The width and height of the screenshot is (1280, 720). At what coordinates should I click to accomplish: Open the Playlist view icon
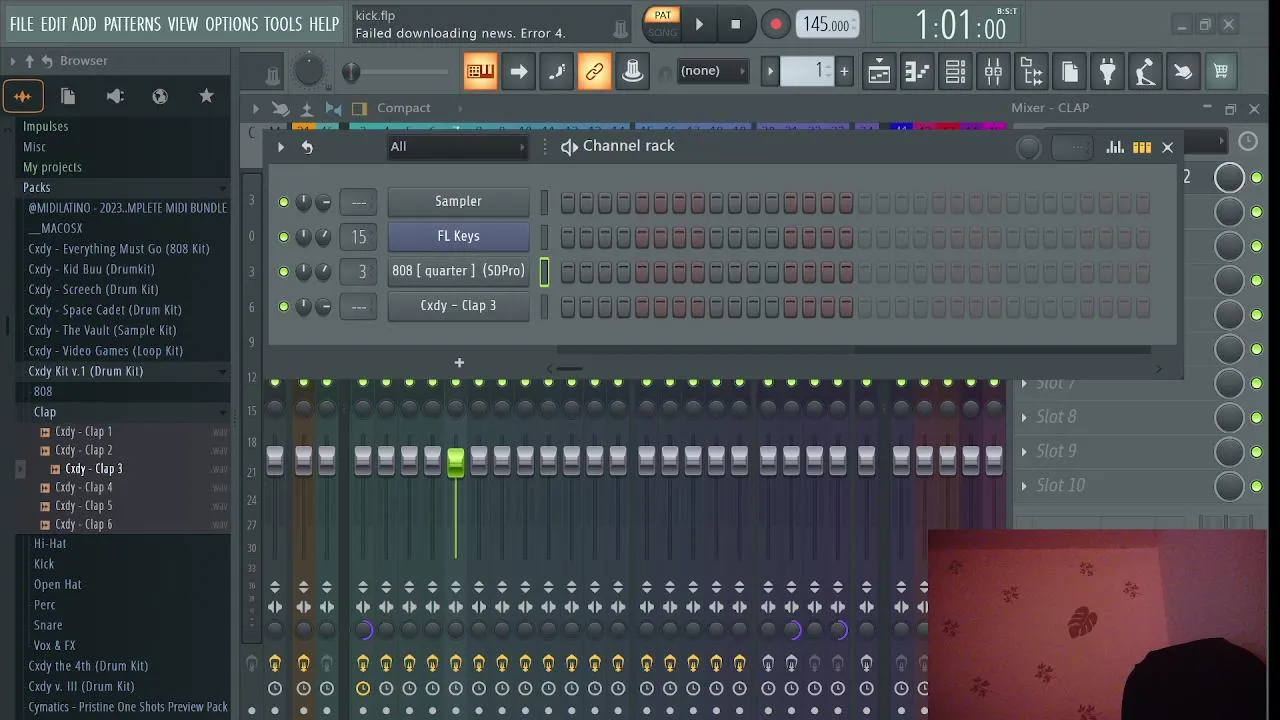(879, 71)
